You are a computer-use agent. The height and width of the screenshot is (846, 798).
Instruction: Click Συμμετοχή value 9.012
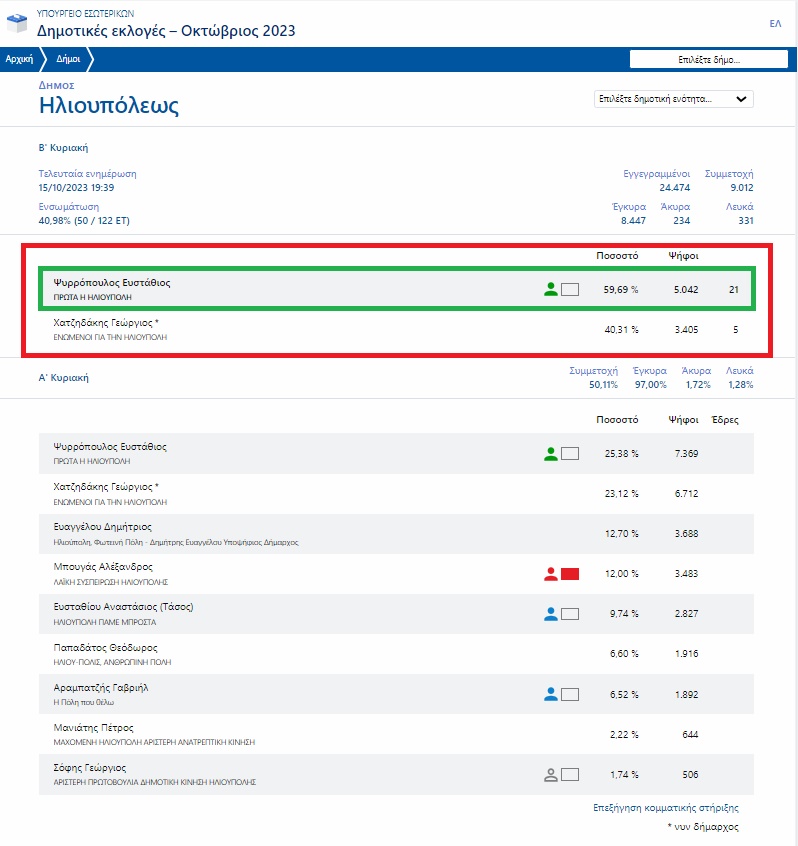tap(742, 188)
